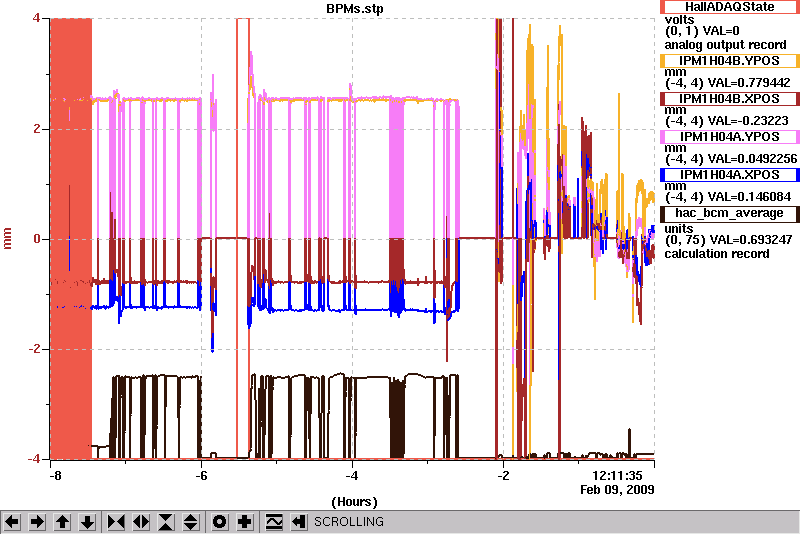Click the (Hours) x-axis label
The image size is (800, 534).
[x=355, y=502]
